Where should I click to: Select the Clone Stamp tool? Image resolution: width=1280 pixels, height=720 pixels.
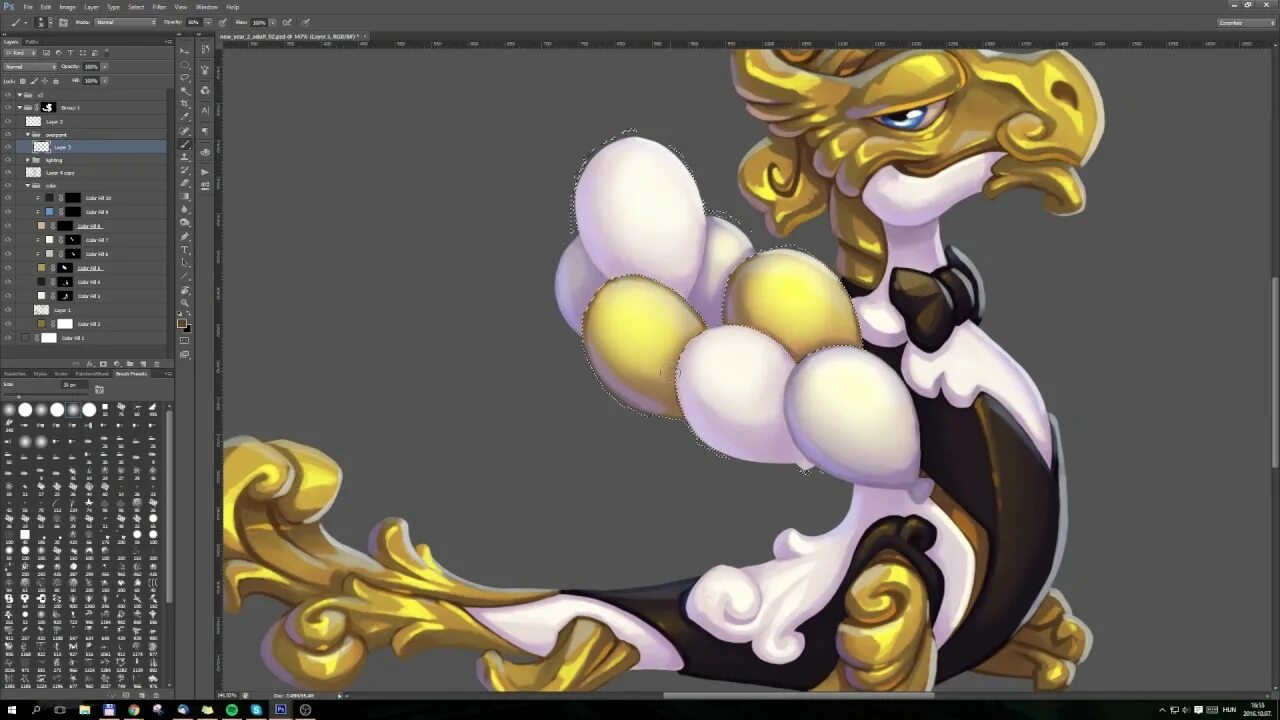tap(185, 156)
